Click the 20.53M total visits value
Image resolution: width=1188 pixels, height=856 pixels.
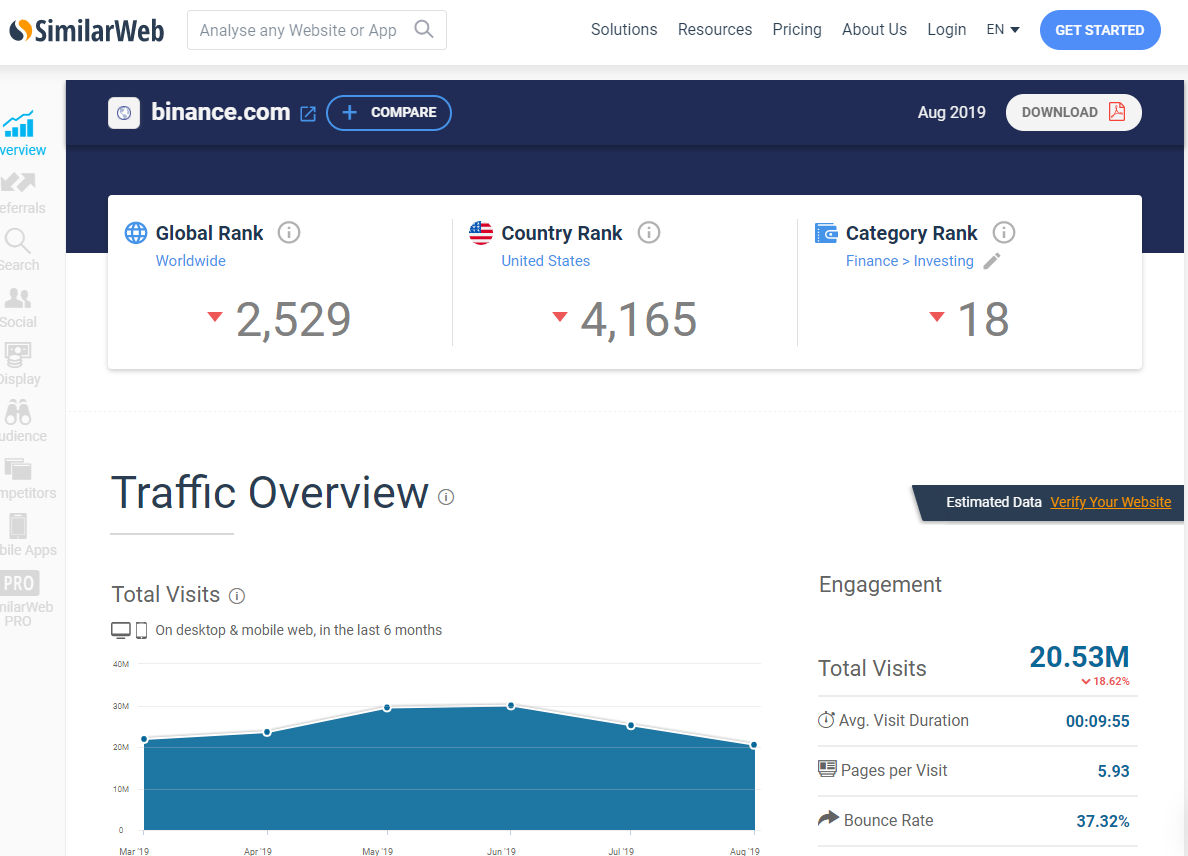click(1079, 657)
